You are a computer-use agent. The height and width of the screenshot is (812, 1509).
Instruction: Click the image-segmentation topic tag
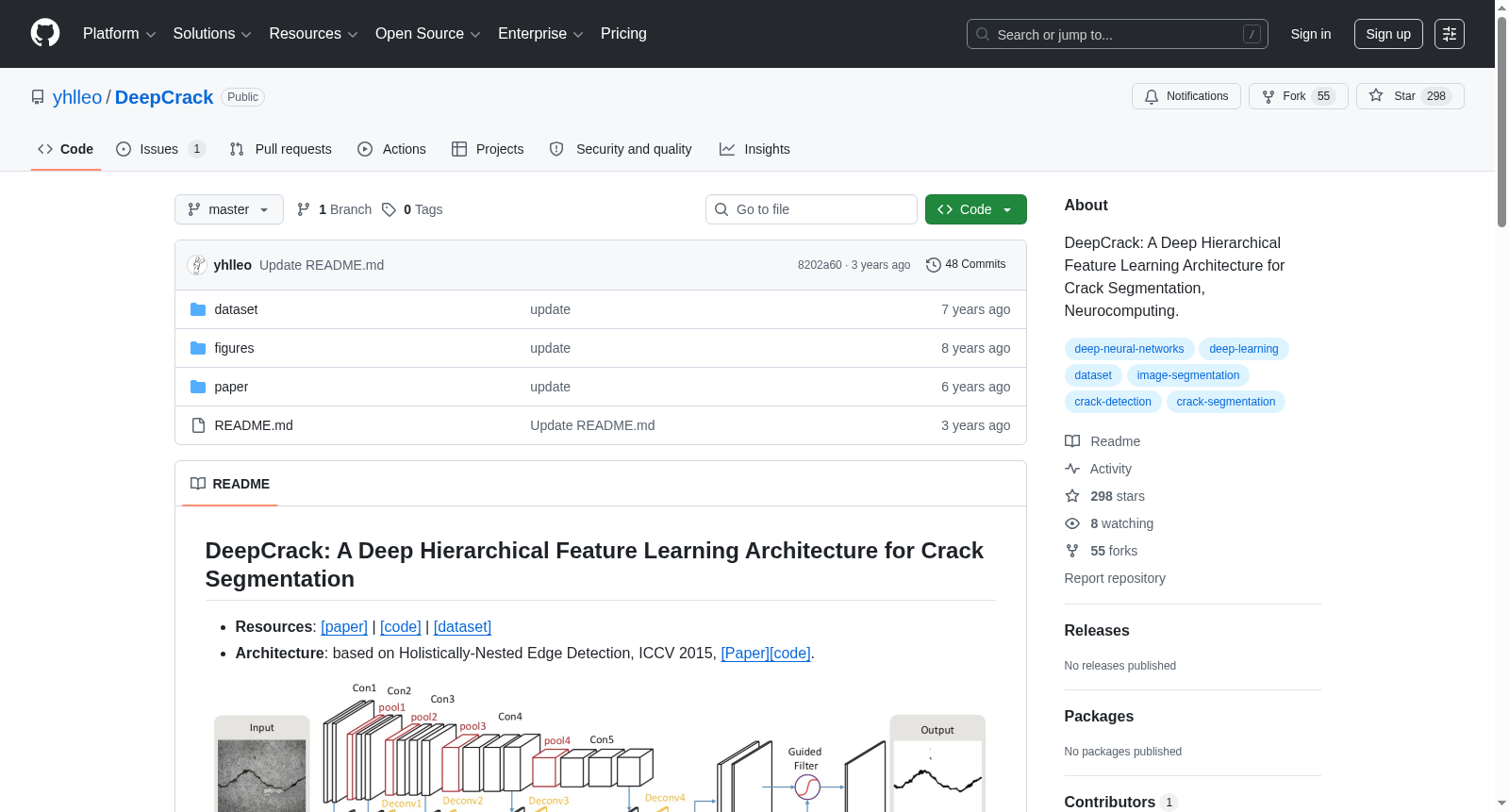pos(1188,375)
